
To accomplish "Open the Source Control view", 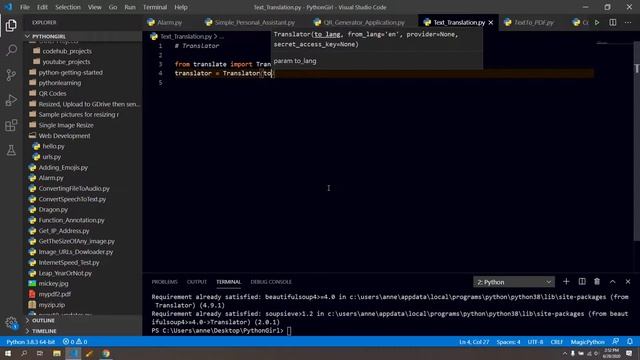I will click(x=11, y=75).
